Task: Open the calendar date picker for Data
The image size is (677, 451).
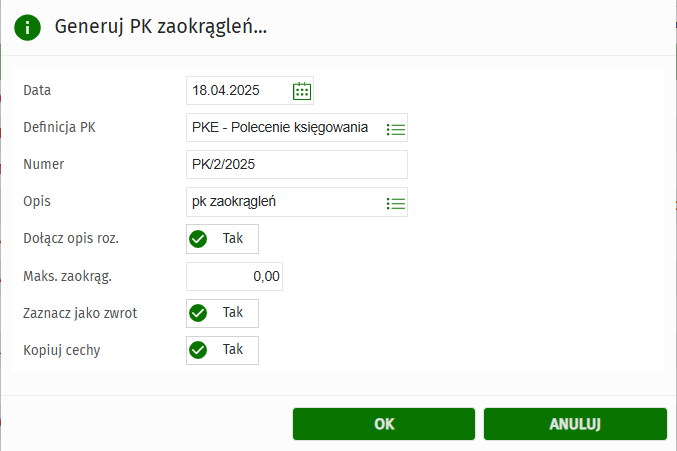Action: [302, 91]
